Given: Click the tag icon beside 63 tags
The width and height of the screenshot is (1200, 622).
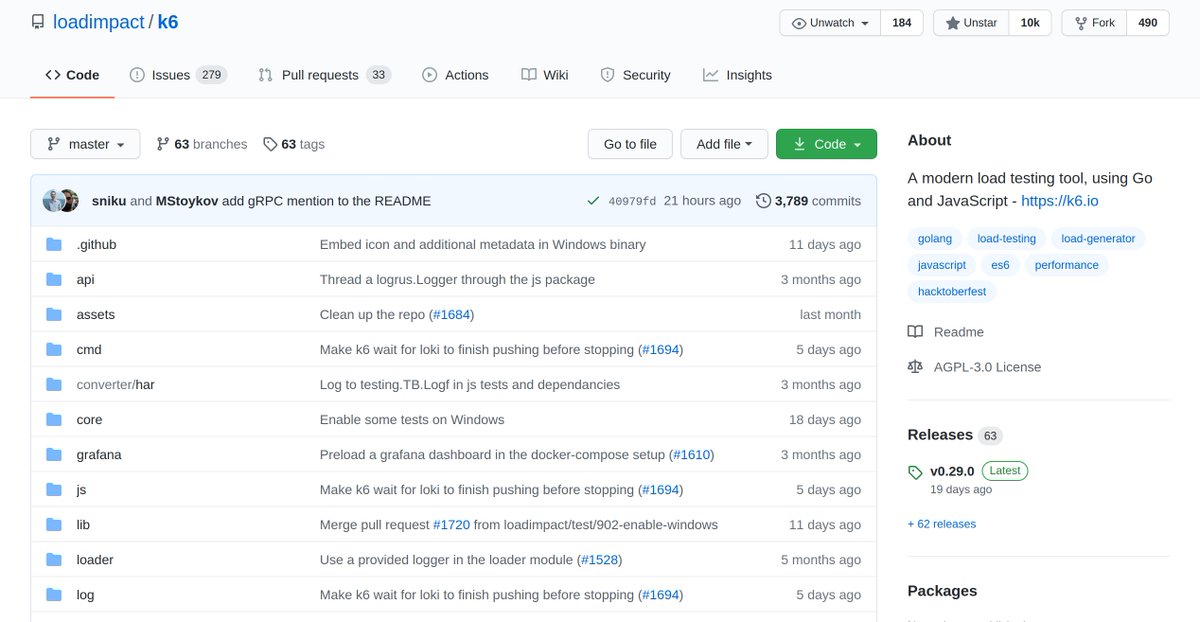Looking at the screenshot, I should pyautogui.click(x=270, y=144).
